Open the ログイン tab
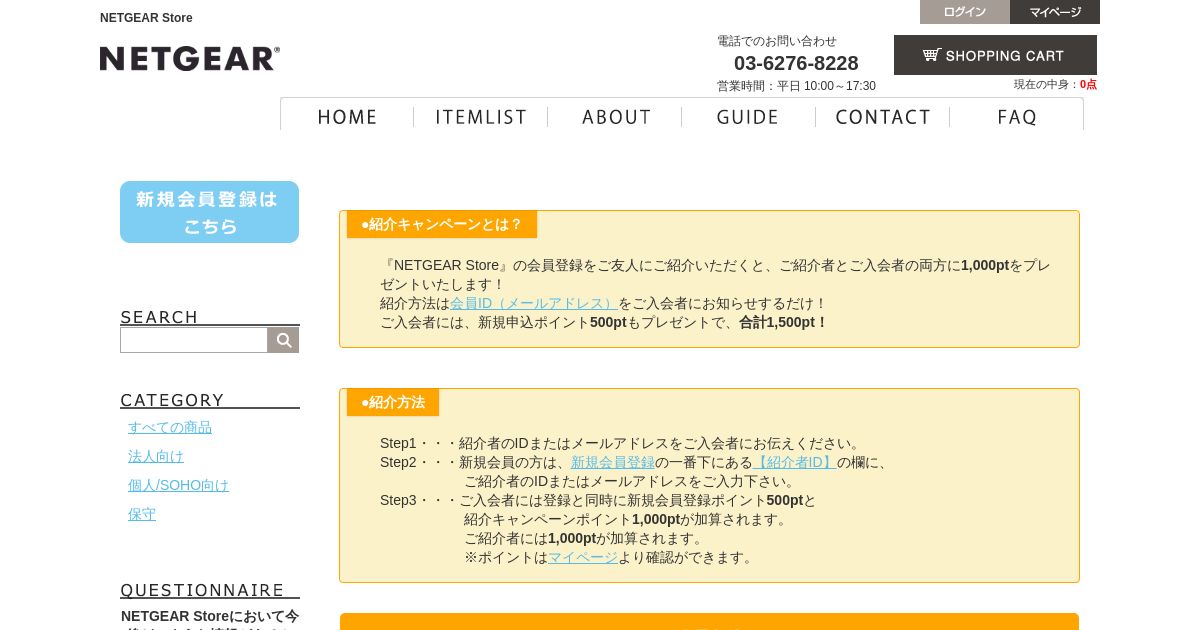 [965, 12]
